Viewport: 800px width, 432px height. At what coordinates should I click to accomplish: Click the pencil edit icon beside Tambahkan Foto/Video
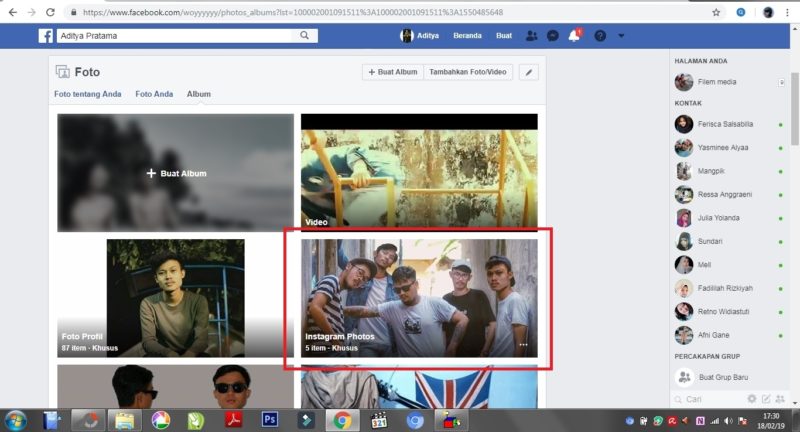[x=529, y=72]
